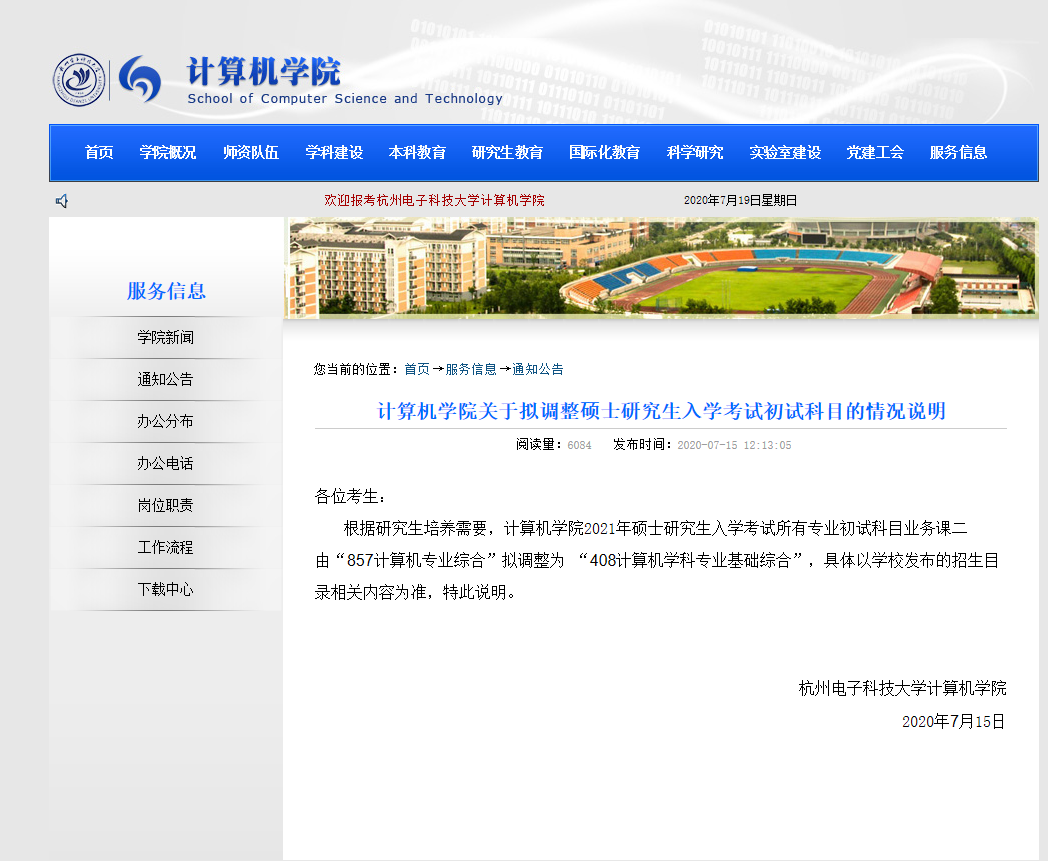The height and width of the screenshot is (861, 1048).
Task: Click the greeting text 各位考生
Action: pos(350,497)
